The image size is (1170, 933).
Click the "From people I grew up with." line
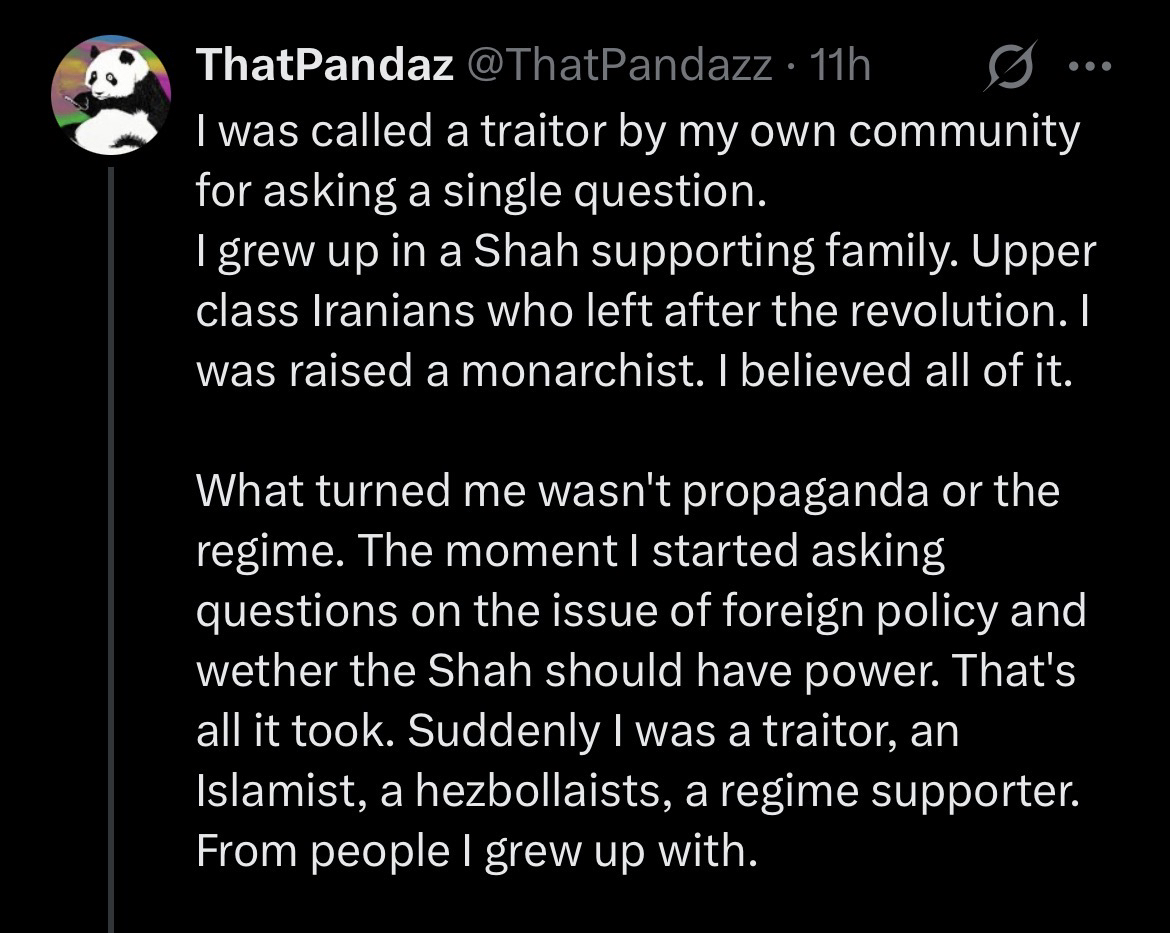471,851
